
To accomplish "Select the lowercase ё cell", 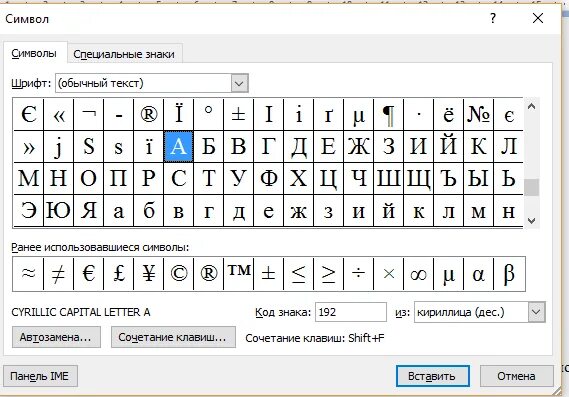I will click(449, 115).
